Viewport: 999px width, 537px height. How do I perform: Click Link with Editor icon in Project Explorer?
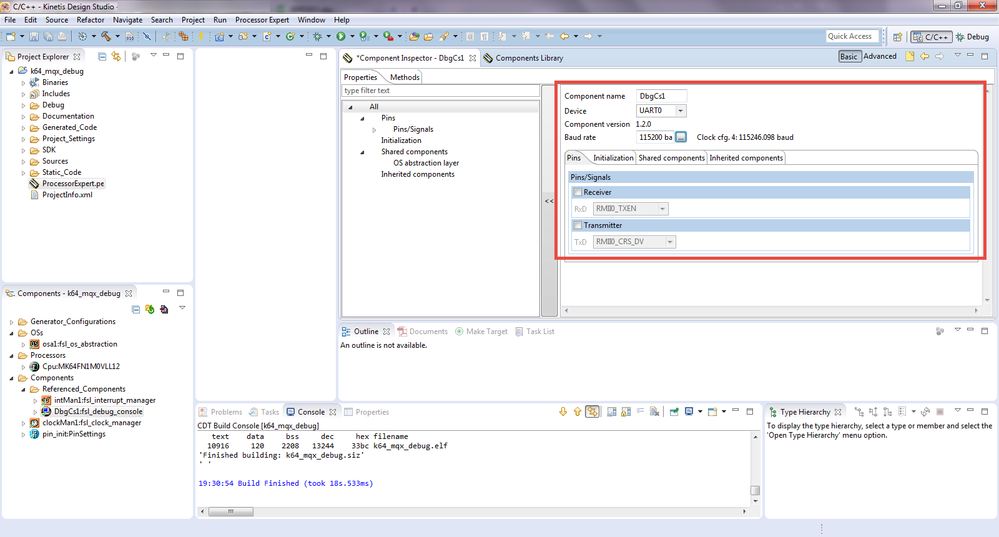click(x=116, y=57)
